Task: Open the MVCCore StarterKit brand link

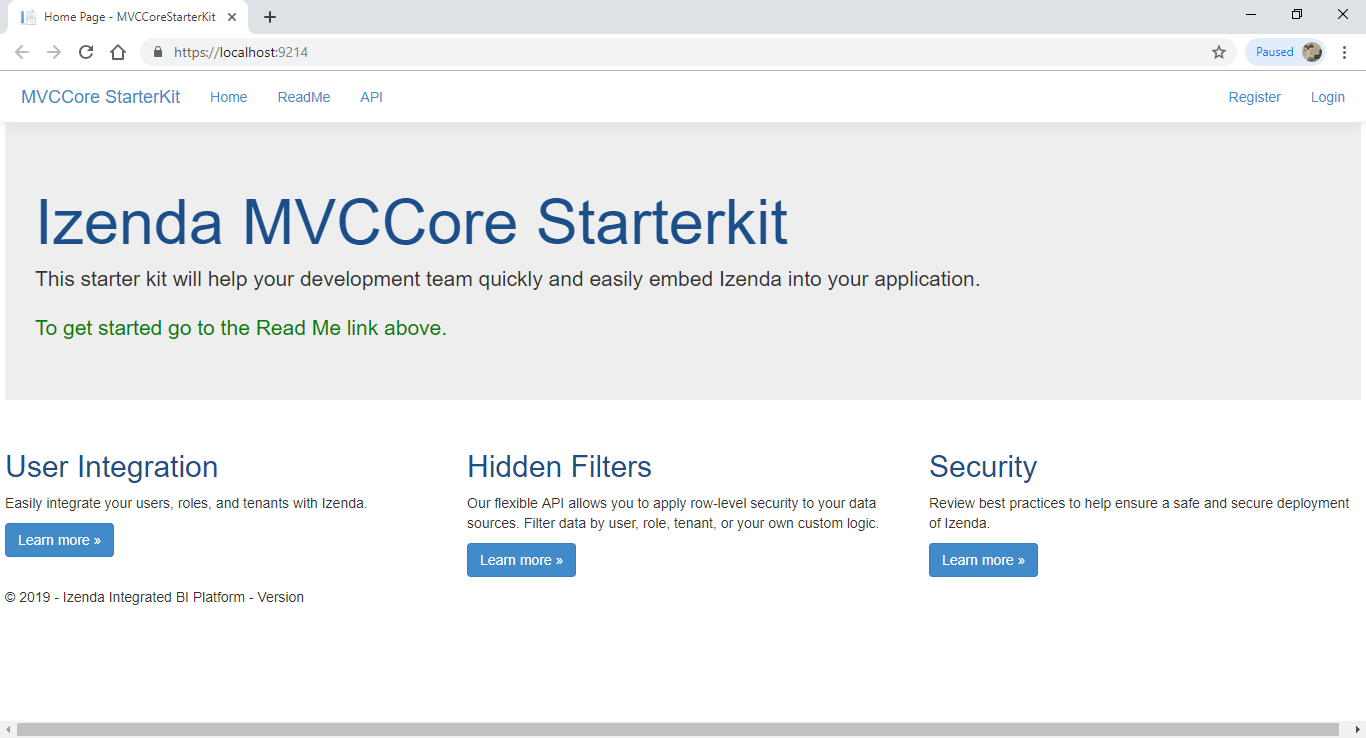Action: click(101, 97)
